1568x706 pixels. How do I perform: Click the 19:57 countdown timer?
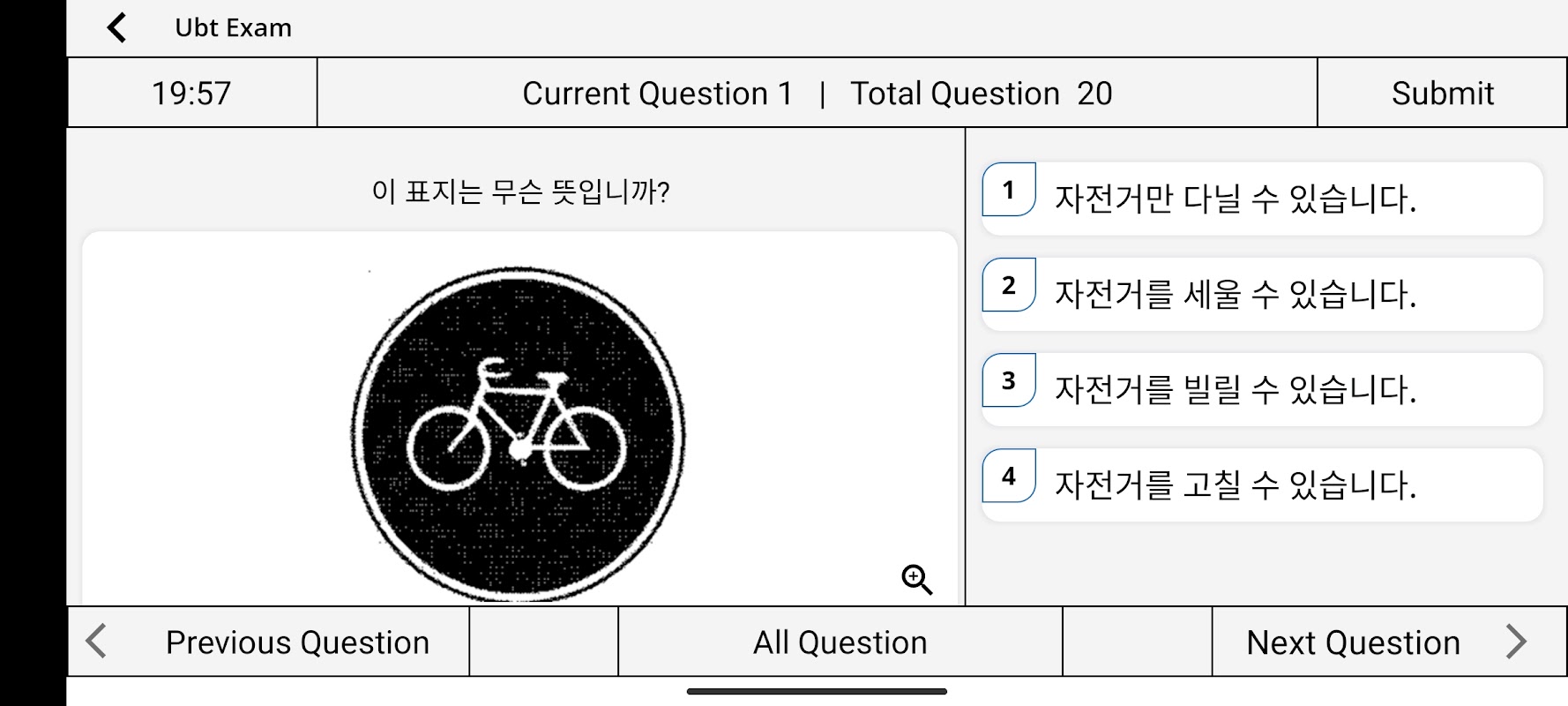pyautogui.click(x=191, y=93)
